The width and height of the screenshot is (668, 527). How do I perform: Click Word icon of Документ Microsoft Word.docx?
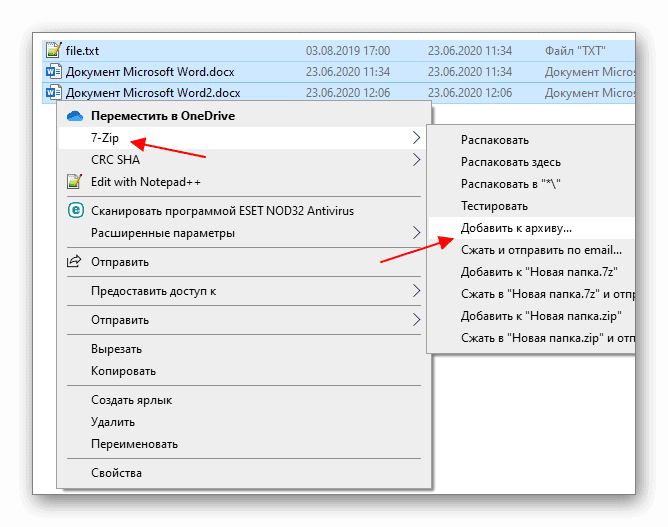[x=53, y=71]
